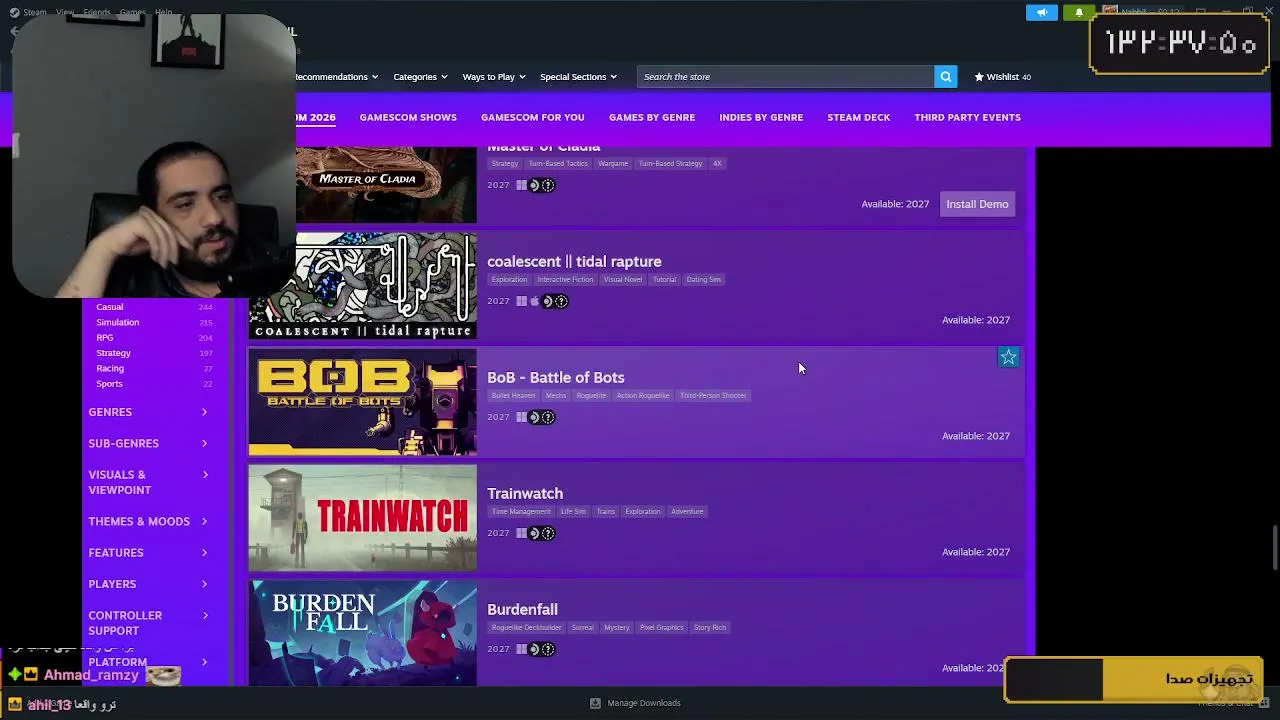
Task: Click the Turn-Based Tactics tag on Master of Cladia
Action: coord(558,163)
